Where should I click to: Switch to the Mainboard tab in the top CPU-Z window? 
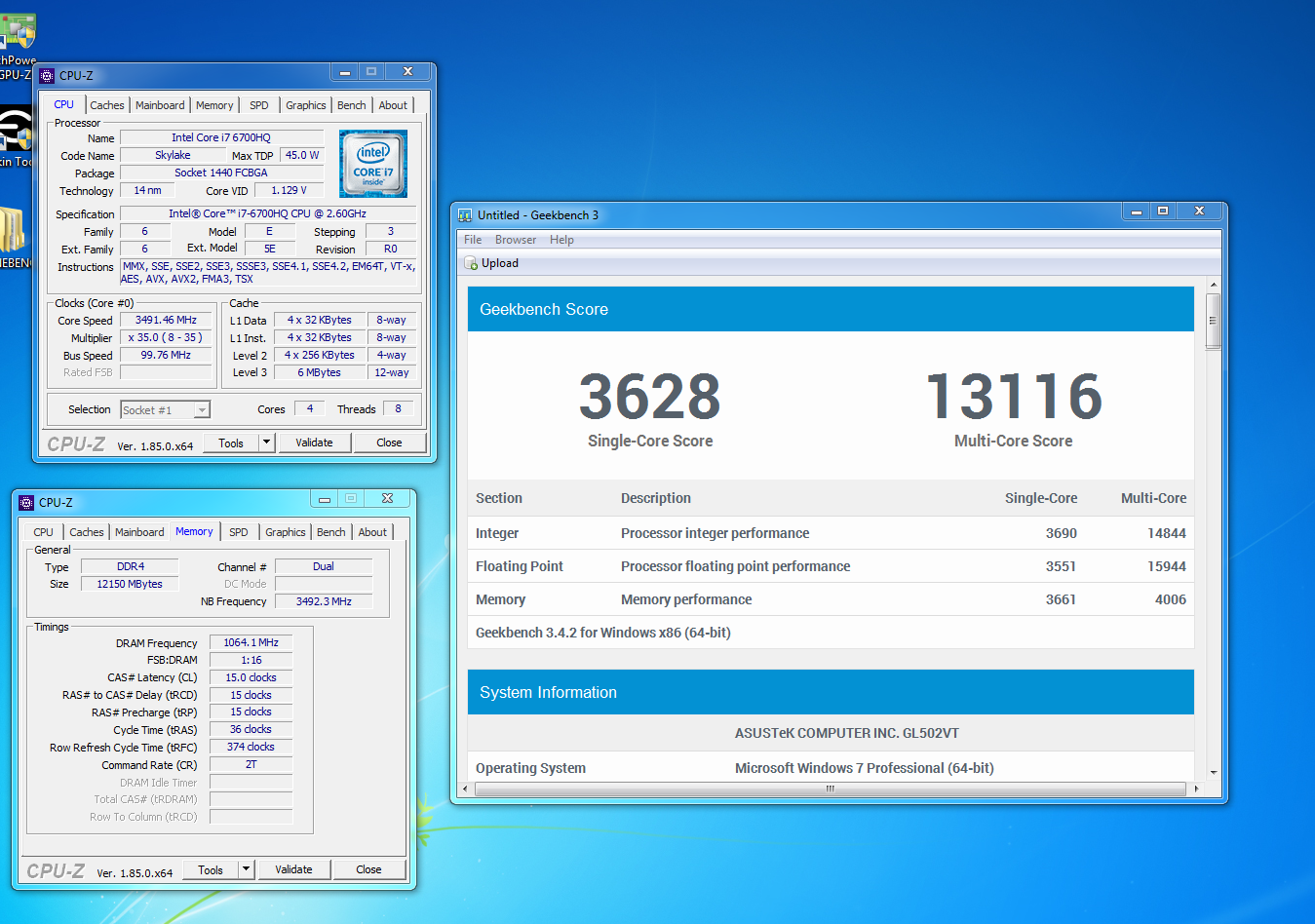(160, 105)
